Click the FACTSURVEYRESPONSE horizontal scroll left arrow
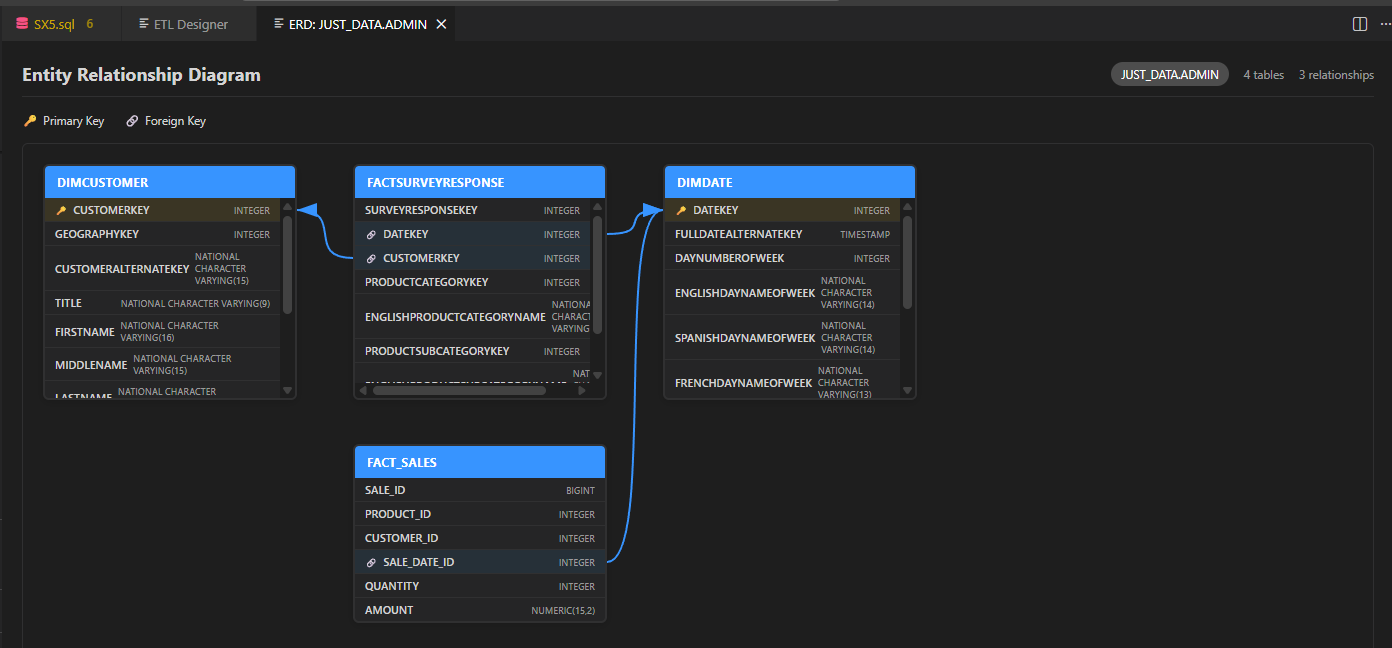Viewport: 1392px width, 648px height. 363,391
